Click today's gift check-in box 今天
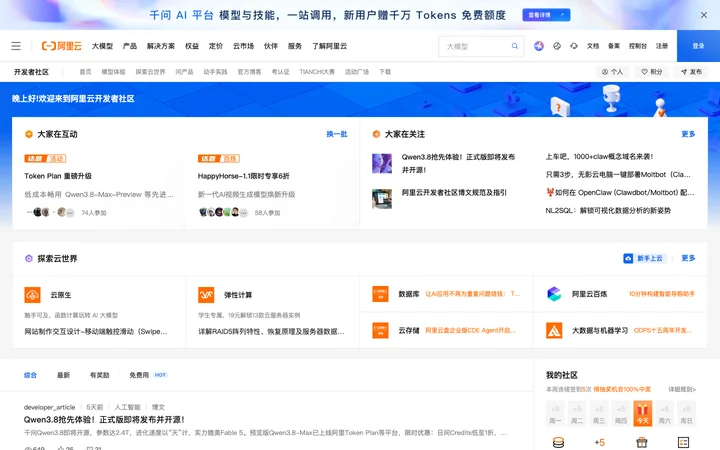The height and width of the screenshot is (450, 720). click(642, 413)
